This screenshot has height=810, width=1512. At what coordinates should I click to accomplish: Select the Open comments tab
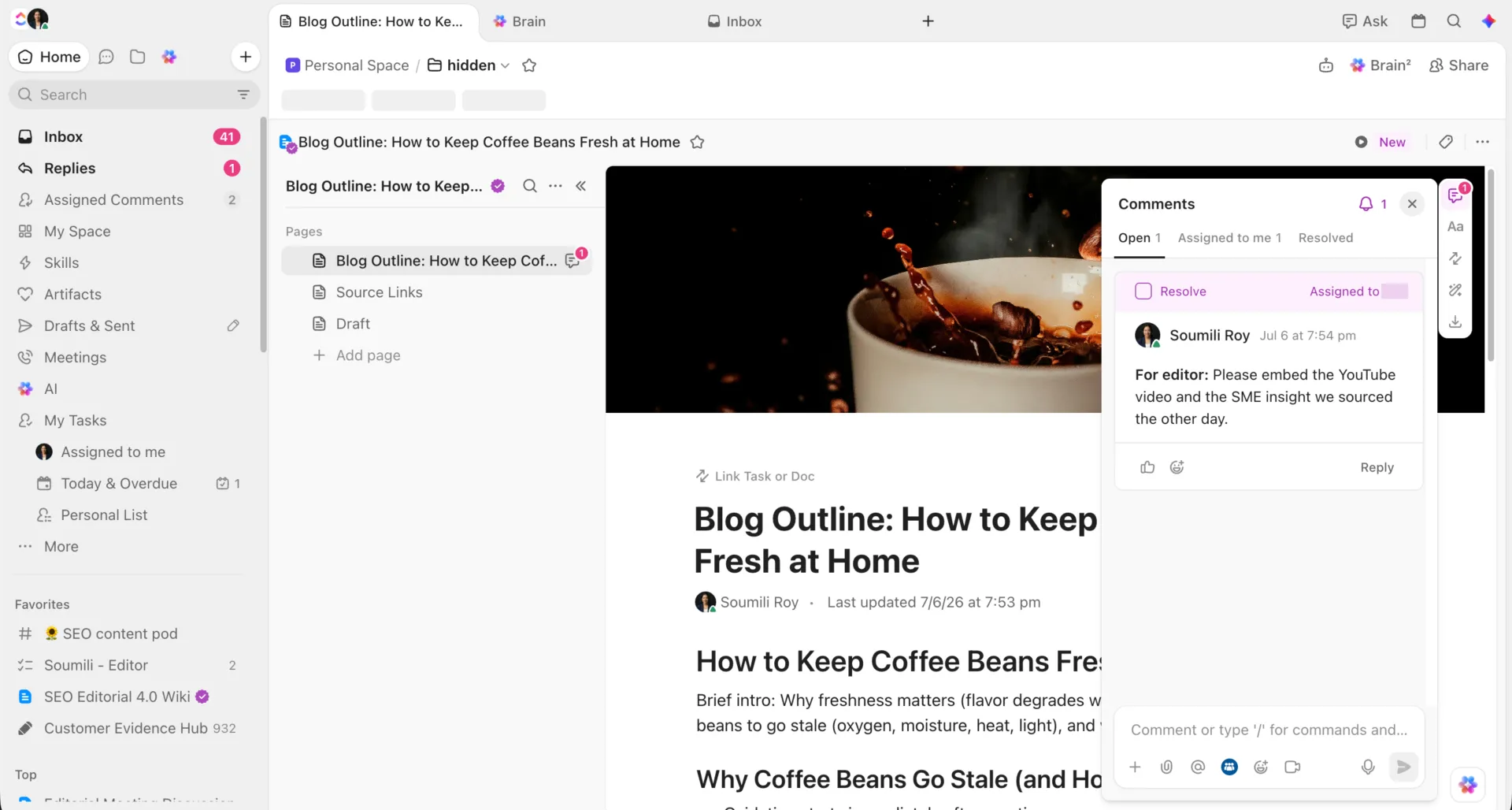1140,238
